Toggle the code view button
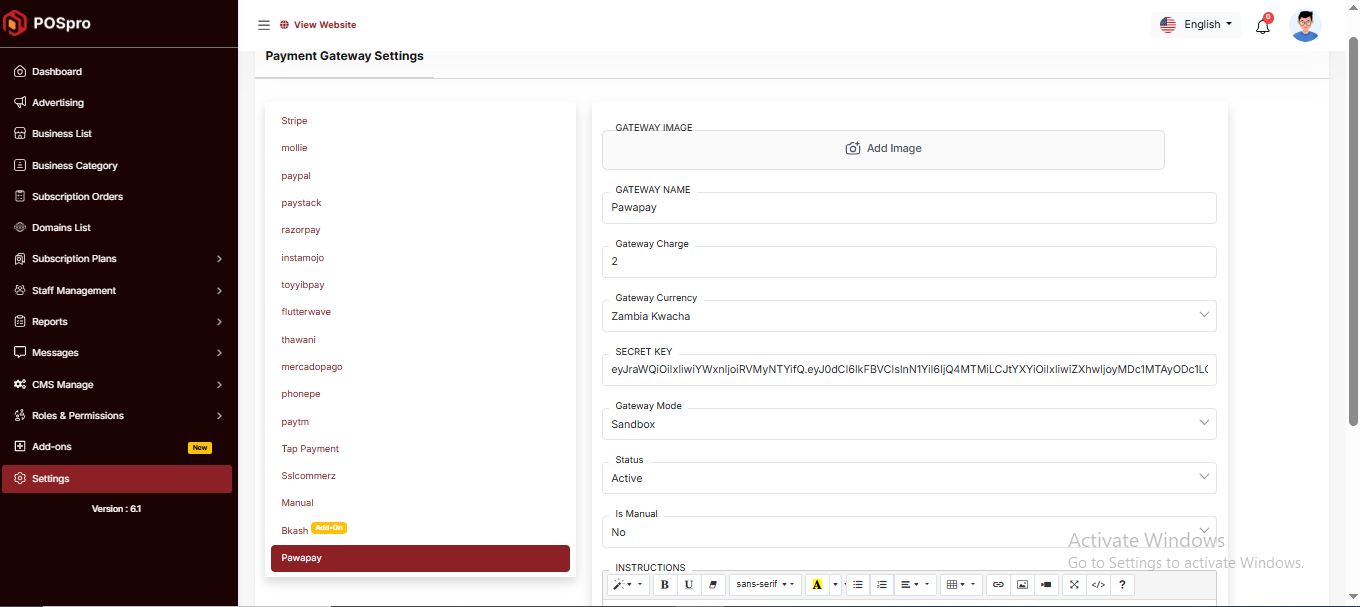The height and width of the screenshot is (607, 1360). [1098, 585]
